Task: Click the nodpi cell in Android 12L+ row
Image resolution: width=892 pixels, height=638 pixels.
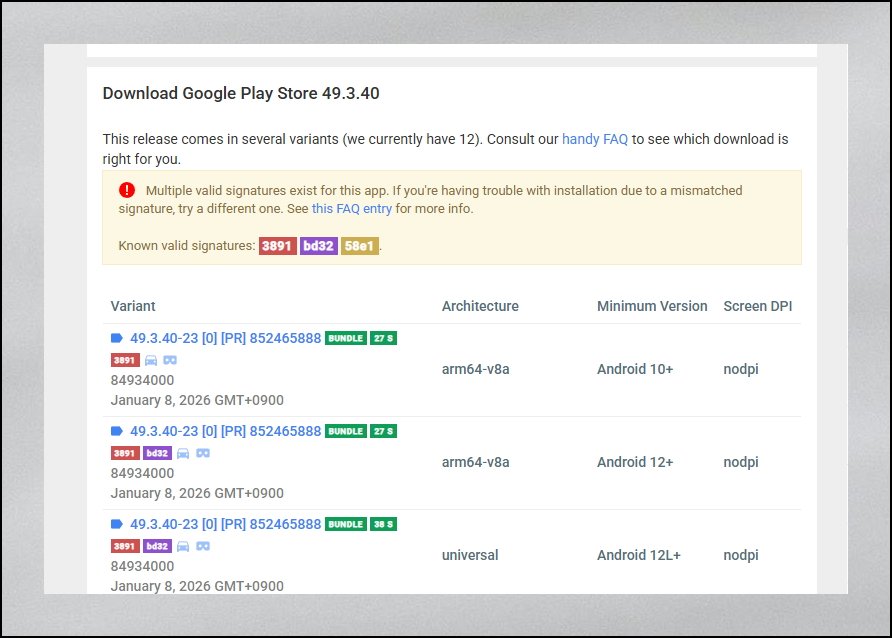Action: point(741,556)
